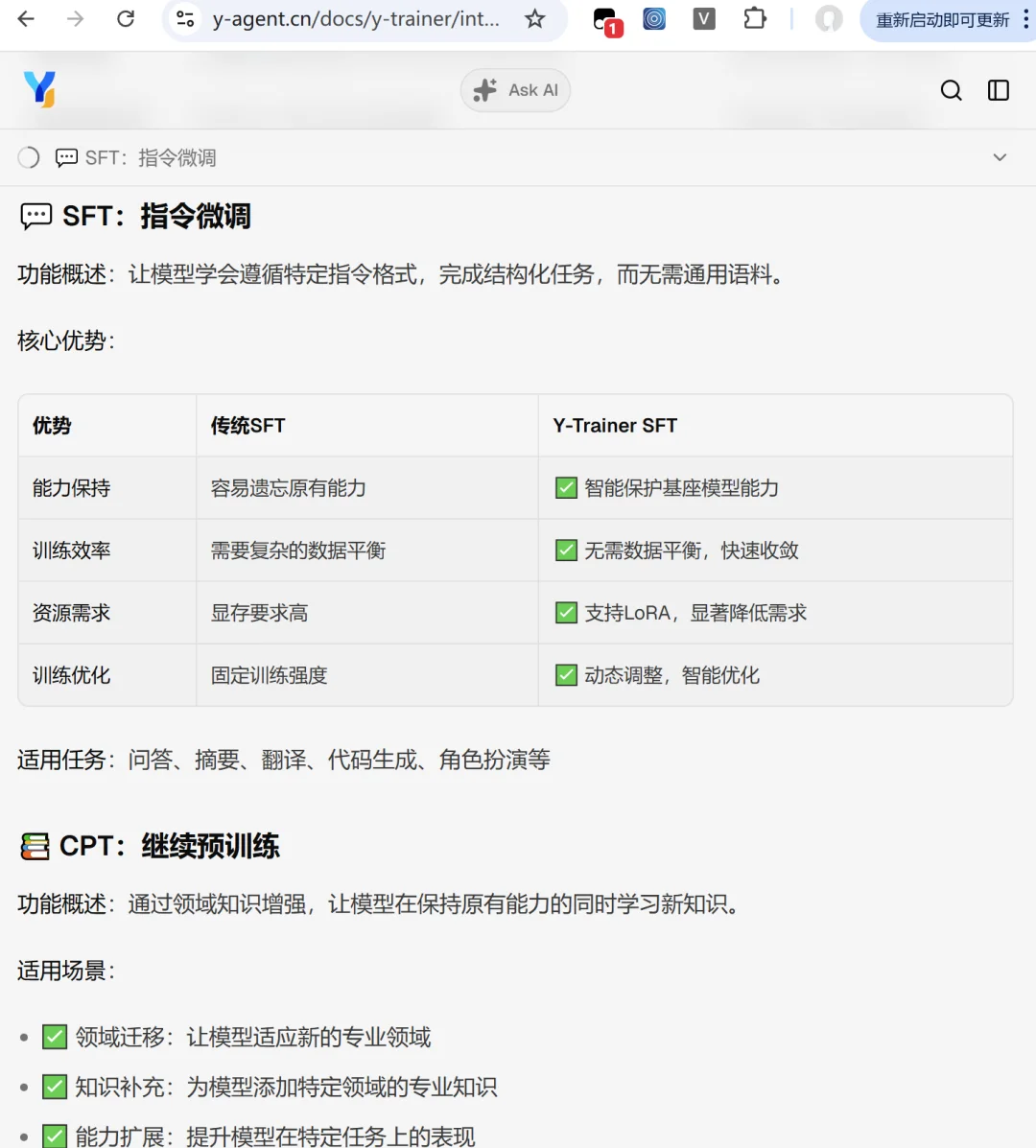The height and width of the screenshot is (1148, 1036).
Task: Toggle the sidebar panel icon
Action: (x=998, y=89)
